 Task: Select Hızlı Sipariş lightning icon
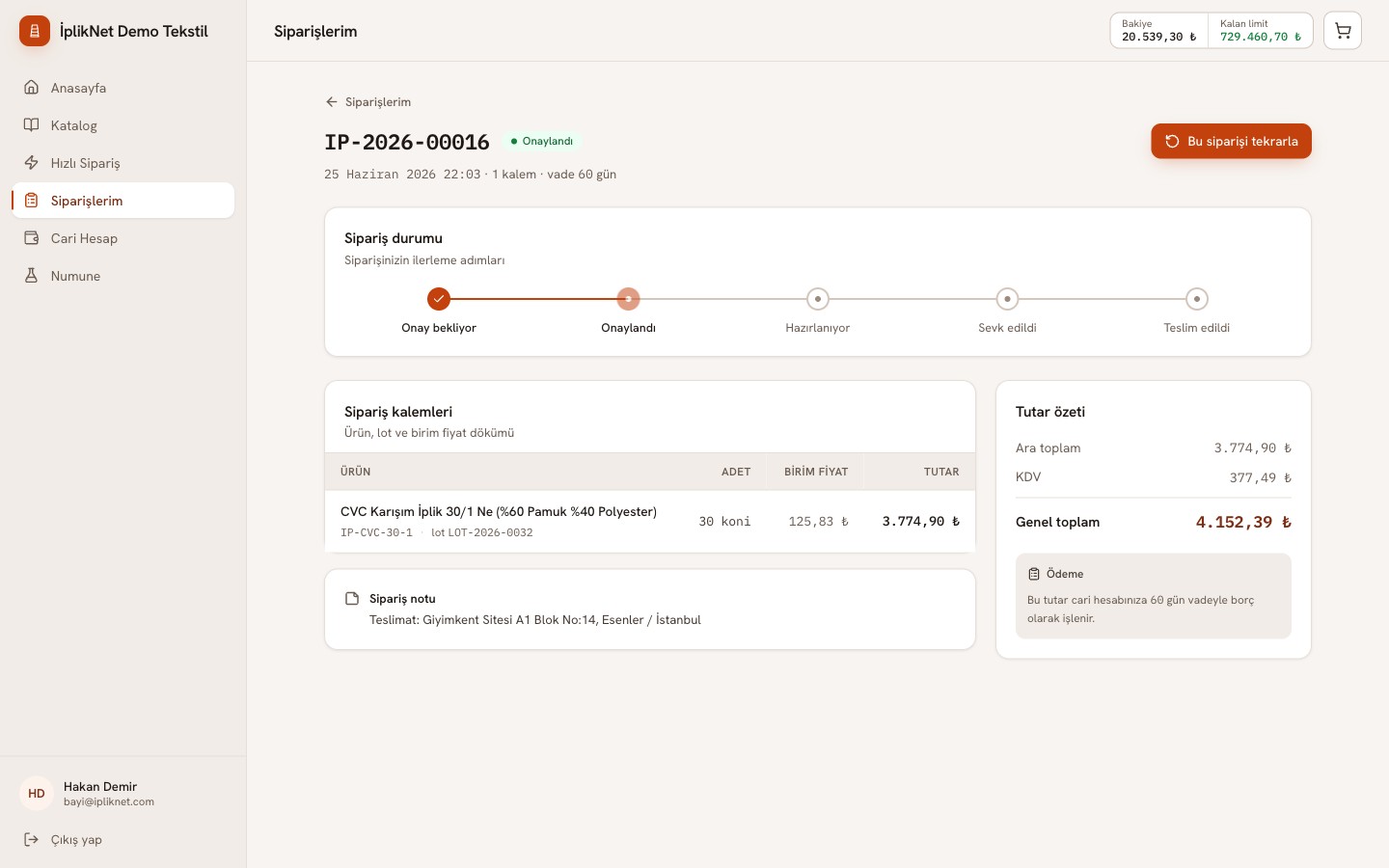point(32,163)
